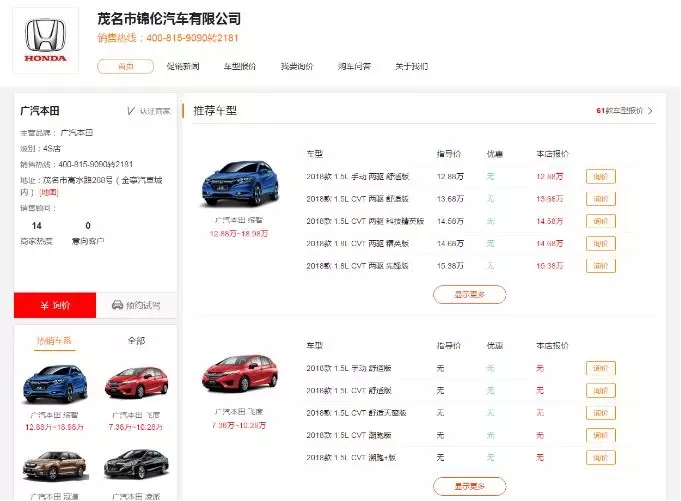
Task: Open the large blue 缤智 car image
Action: coord(239,183)
